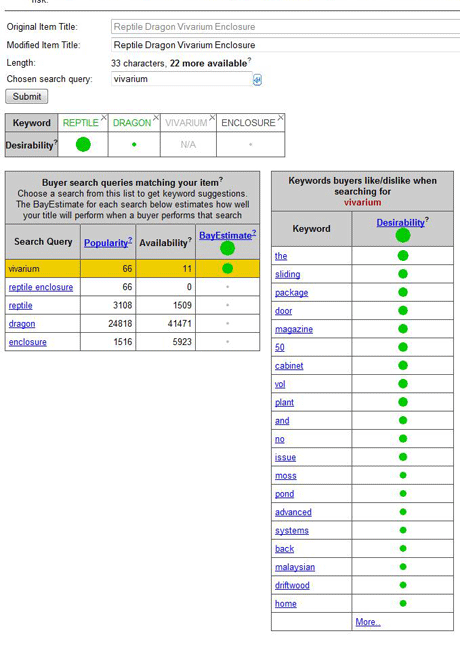Click the More... link below keyword list
The height and width of the screenshot is (646, 460).
(x=368, y=622)
